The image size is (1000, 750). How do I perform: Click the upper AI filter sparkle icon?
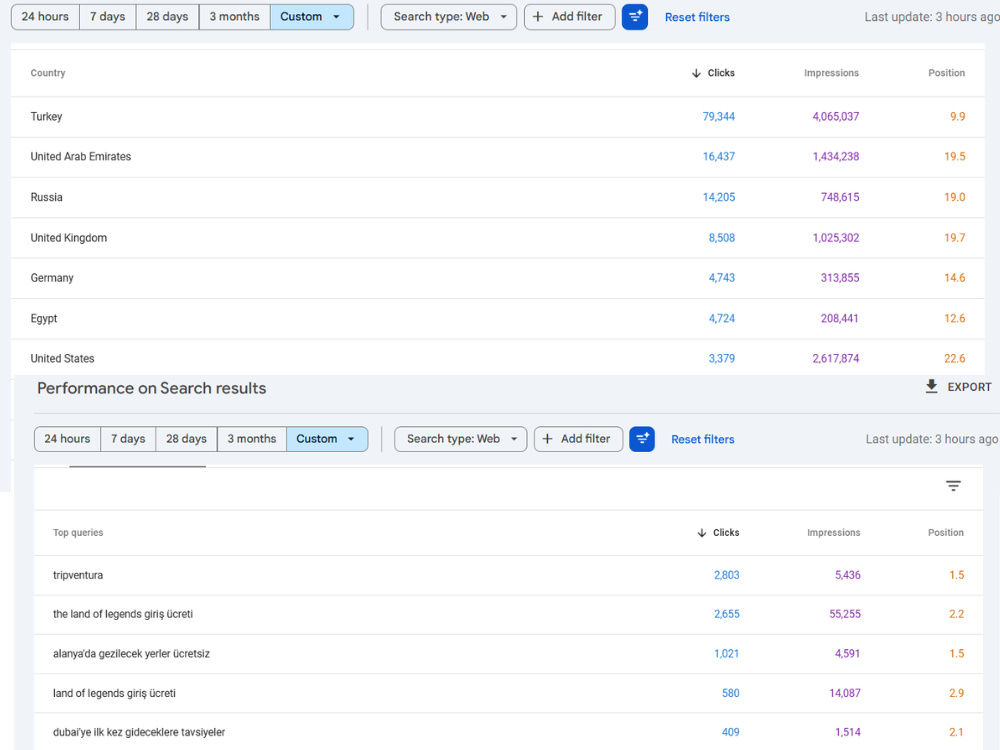point(635,17)
